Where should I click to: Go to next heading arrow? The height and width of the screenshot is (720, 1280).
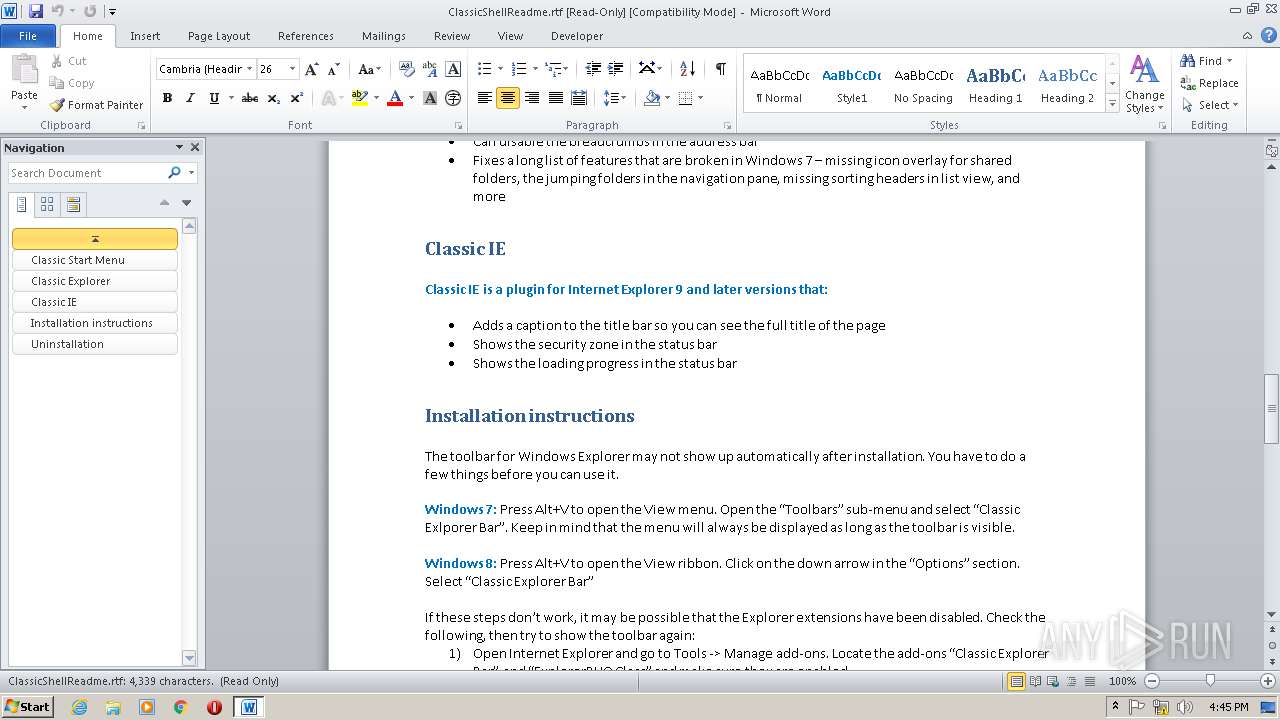pyautogui.click(x=186, y=203)
